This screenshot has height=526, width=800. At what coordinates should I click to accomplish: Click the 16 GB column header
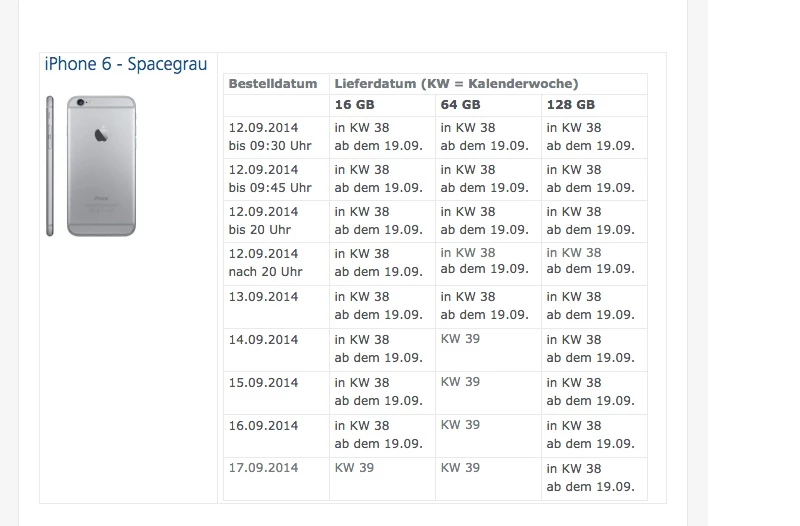(382, 105)
